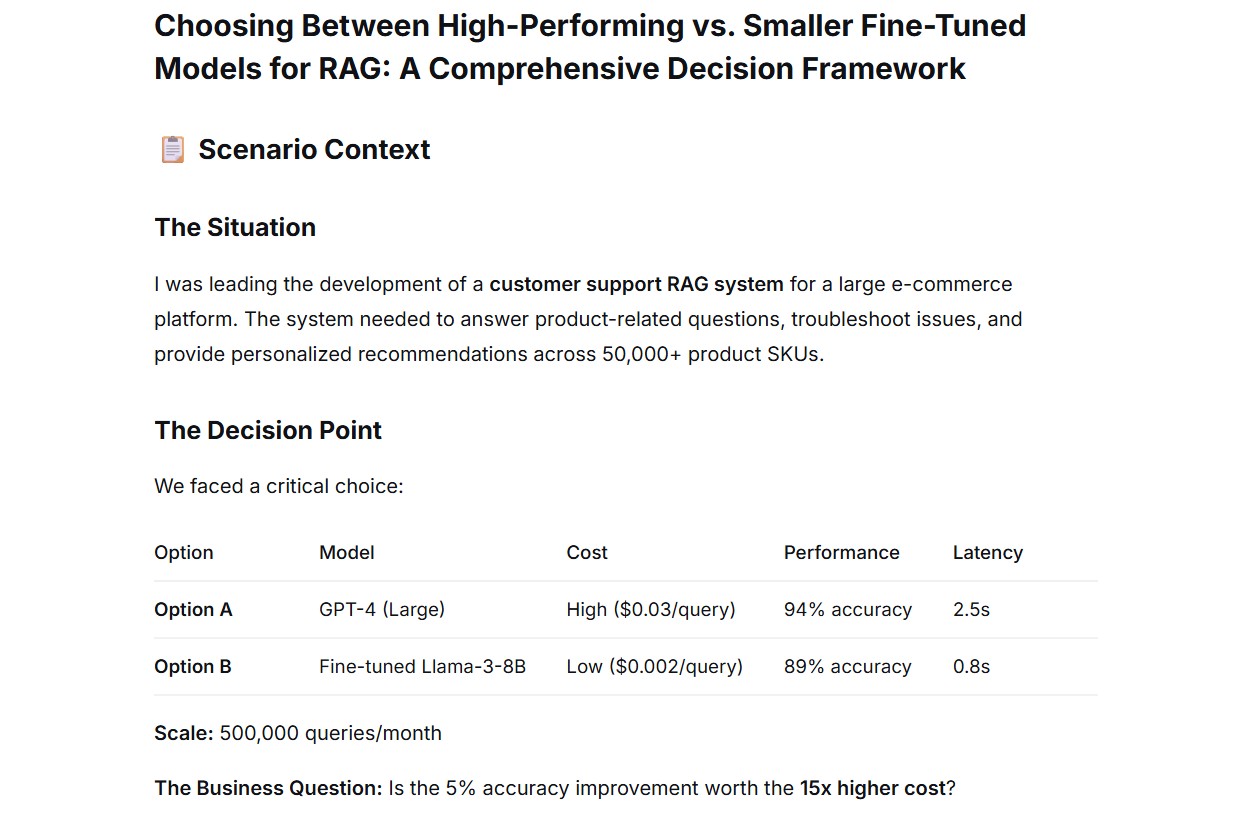Click the Scenario Context heading
Screen dimensions: 1252x823
[x=314, y=150]
